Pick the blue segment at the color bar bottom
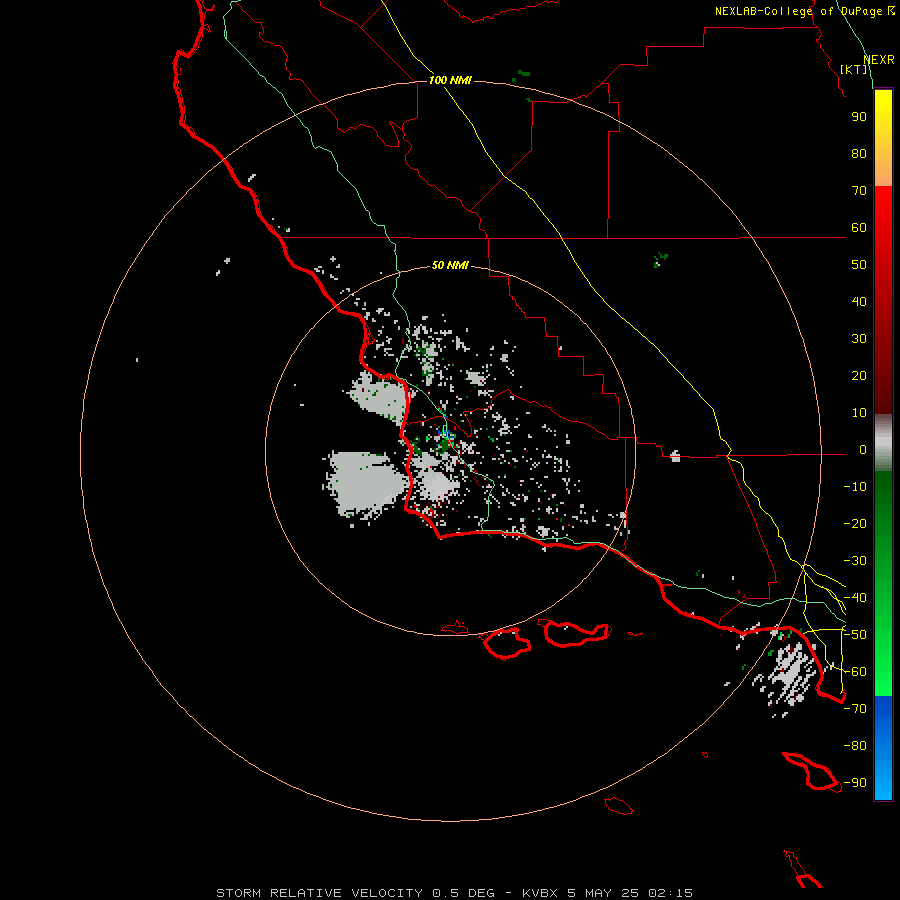 [883, 748]
